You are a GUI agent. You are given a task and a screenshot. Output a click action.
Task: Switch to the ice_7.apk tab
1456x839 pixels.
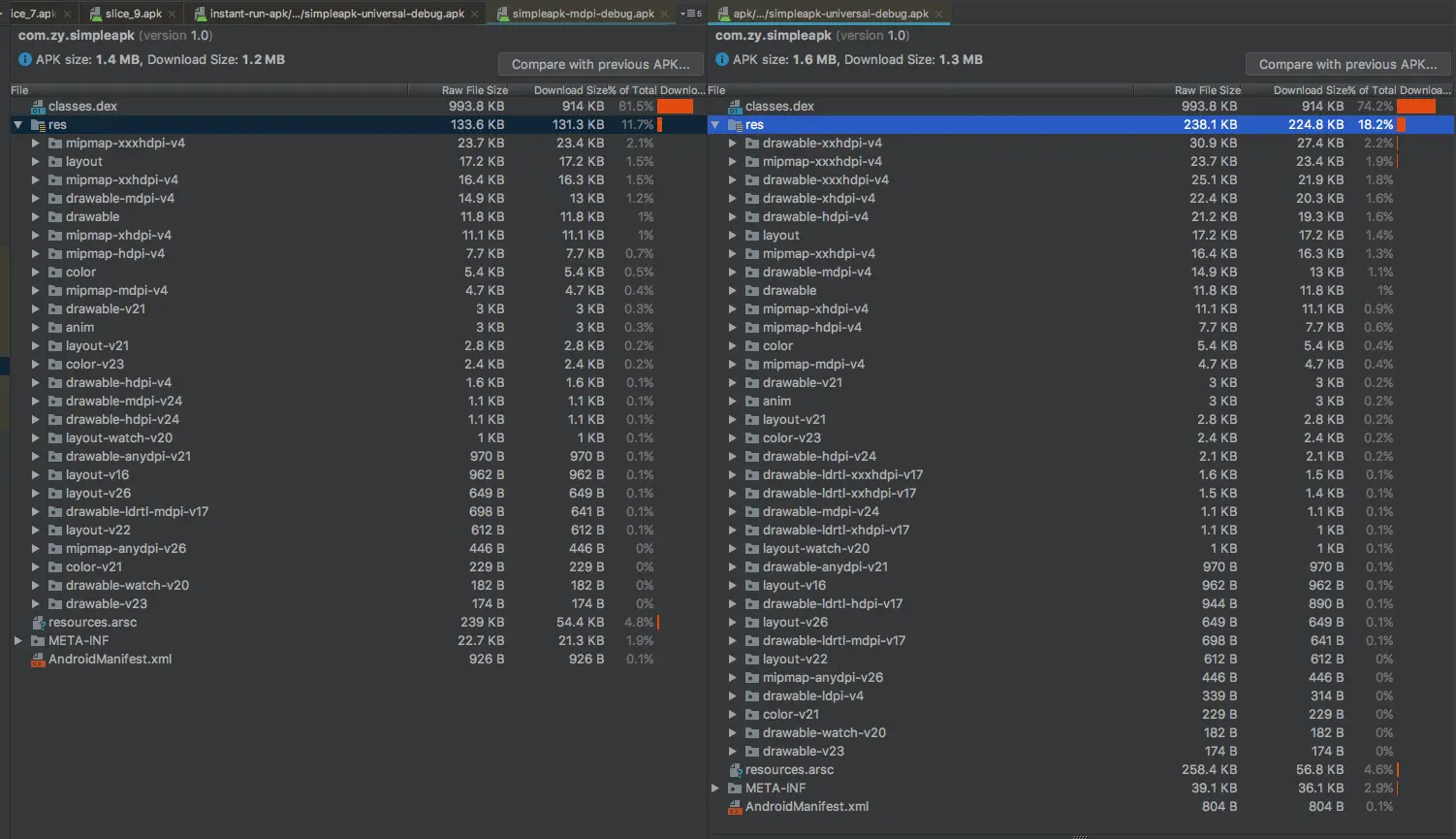point(34,15)
